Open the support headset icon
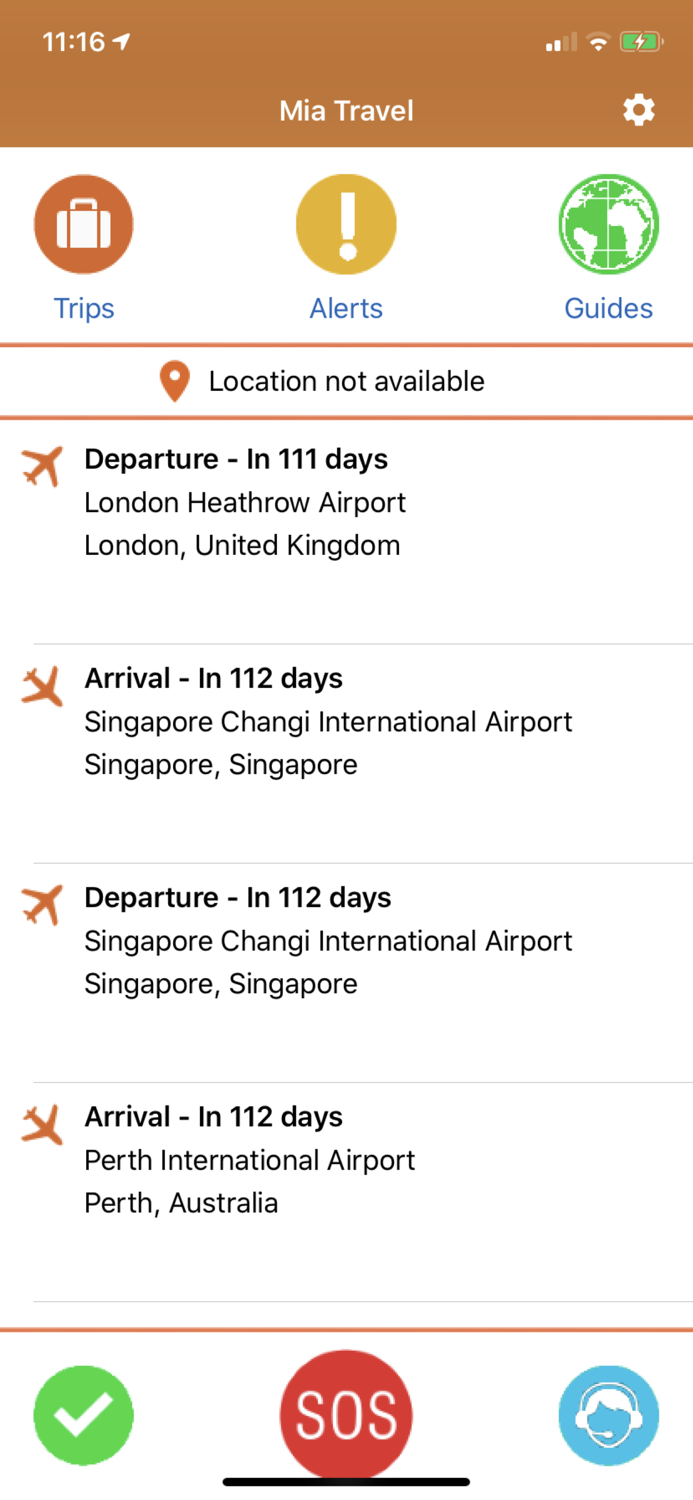 608,1414
